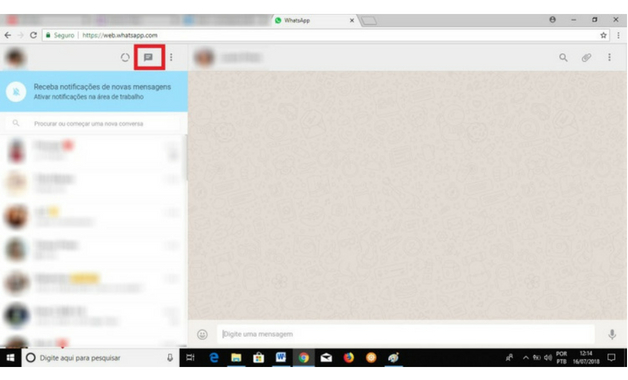The width and height of the screenshot is (628, 380).
Task: Click the 'Seguro' padlock site info
Action: pos(60,35)
